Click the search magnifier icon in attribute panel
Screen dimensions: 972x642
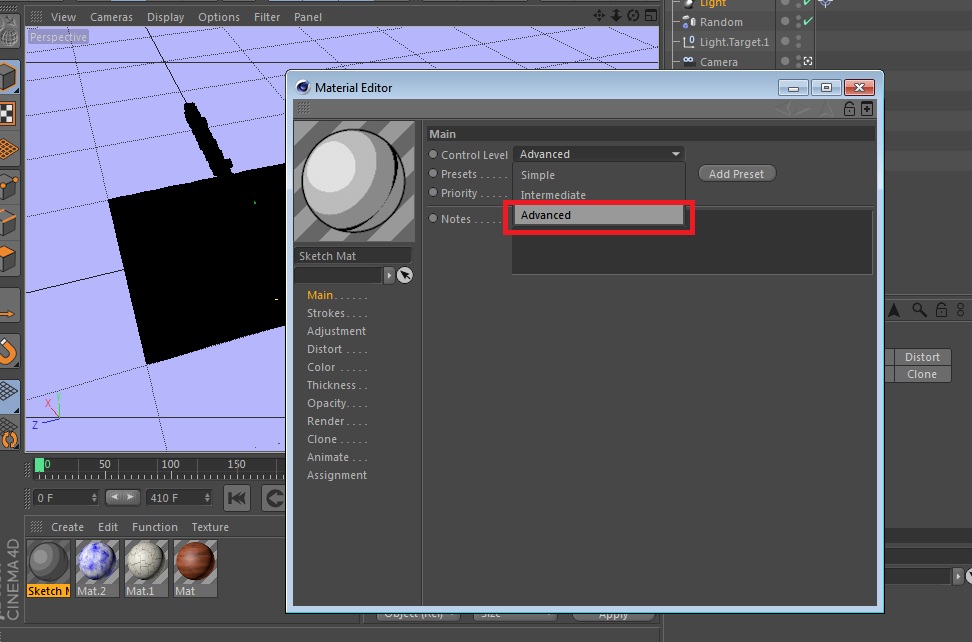(919, 309)
